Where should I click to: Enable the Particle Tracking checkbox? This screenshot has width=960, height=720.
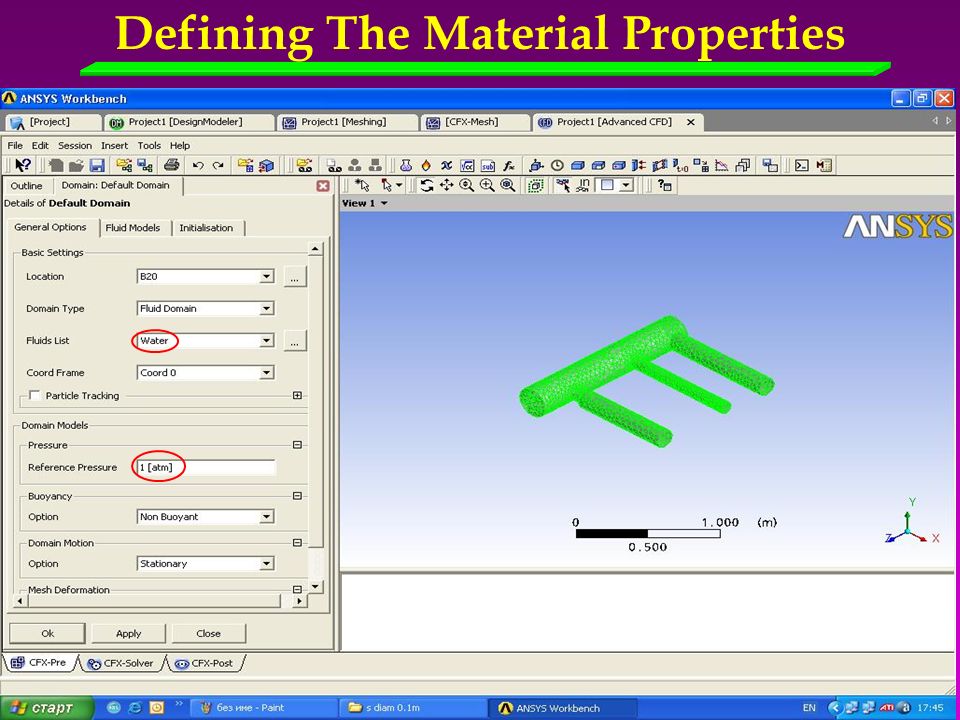coord(35,396)
